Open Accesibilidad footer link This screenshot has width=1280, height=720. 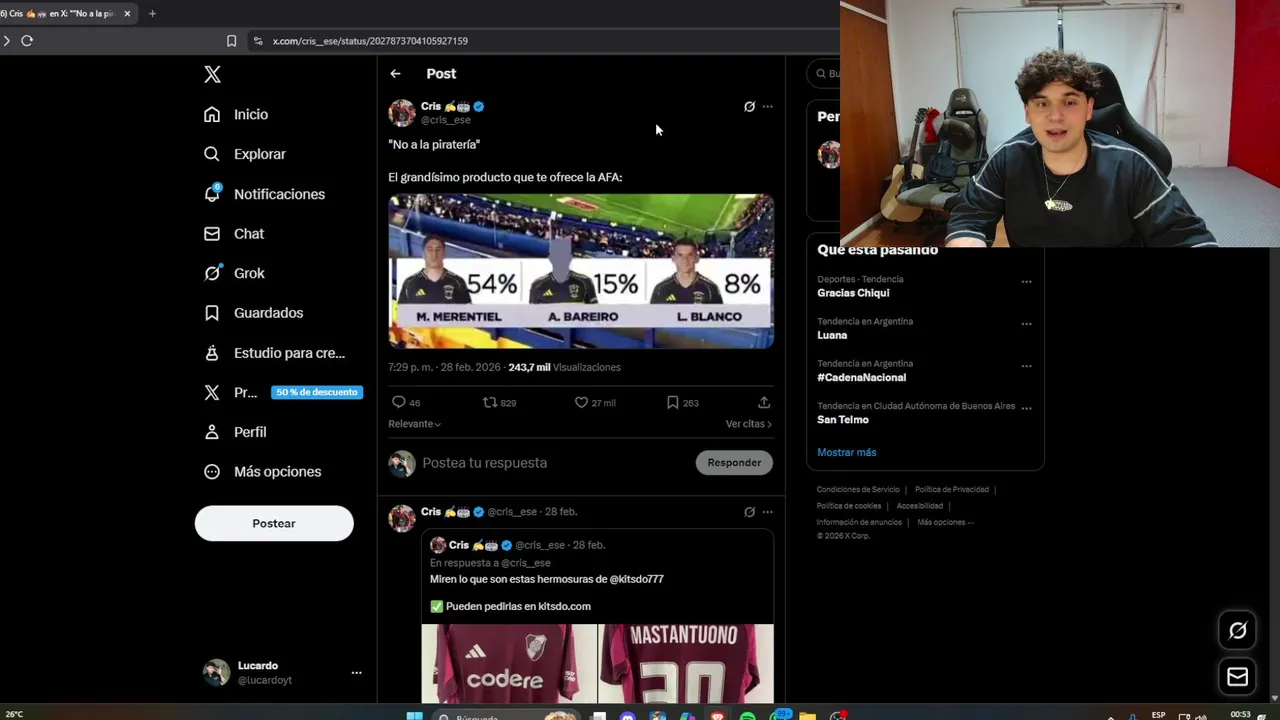[920, 506]
